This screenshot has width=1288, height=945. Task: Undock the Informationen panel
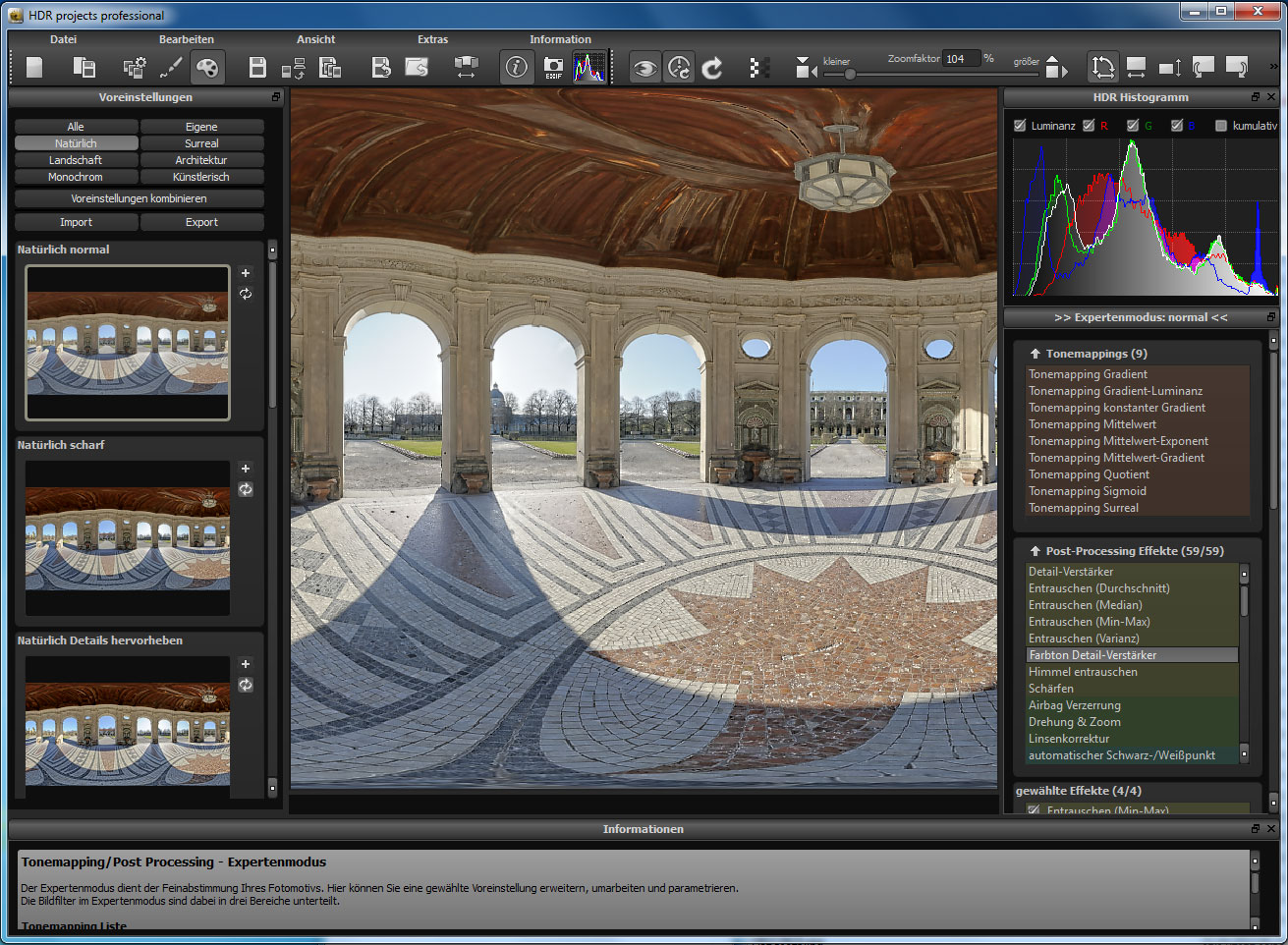pyautogui.click(x=1256, y=829)
